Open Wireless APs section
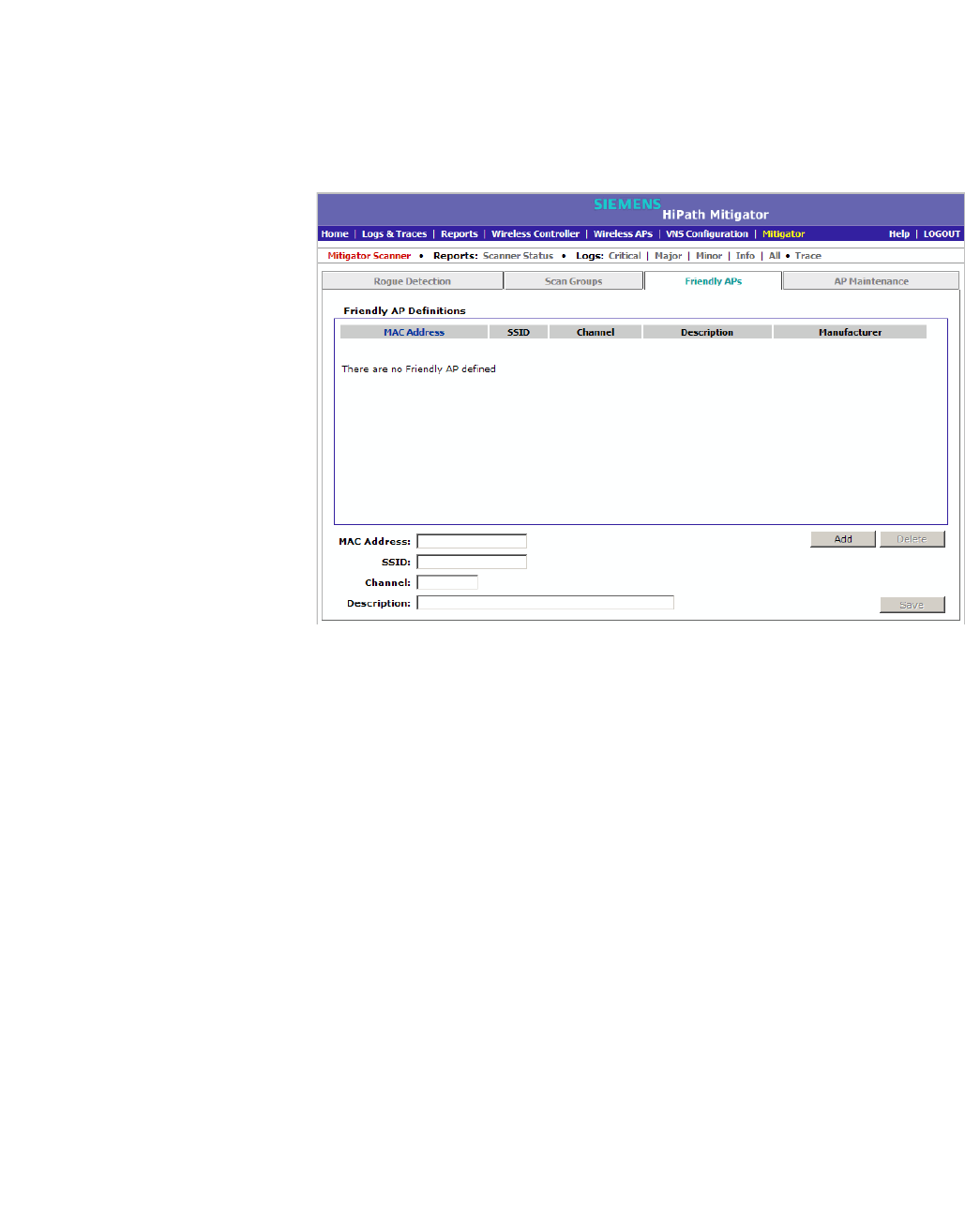965x1232 pixels. click(623, 234)
